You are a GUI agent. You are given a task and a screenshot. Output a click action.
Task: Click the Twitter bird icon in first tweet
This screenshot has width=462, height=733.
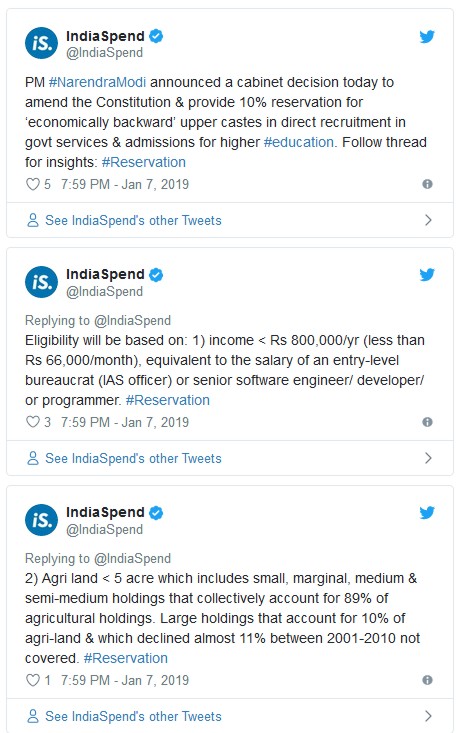tap(427, 36)
